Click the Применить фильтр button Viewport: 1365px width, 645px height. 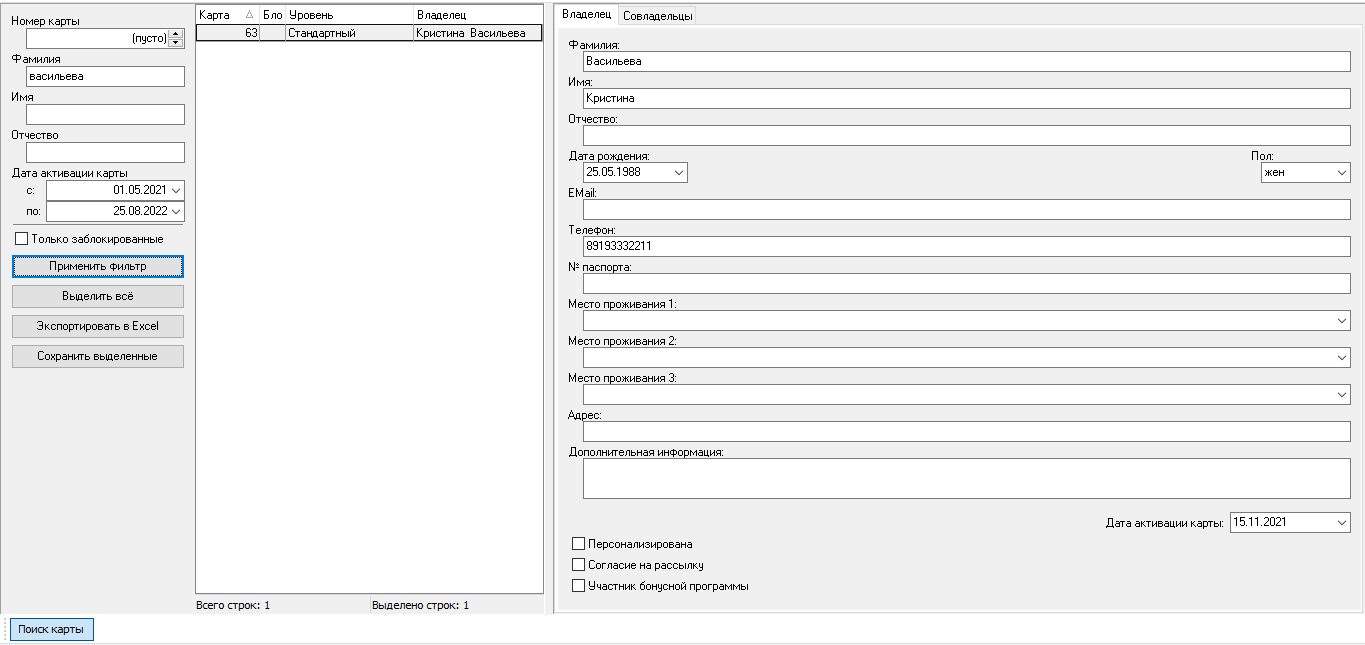98,266
